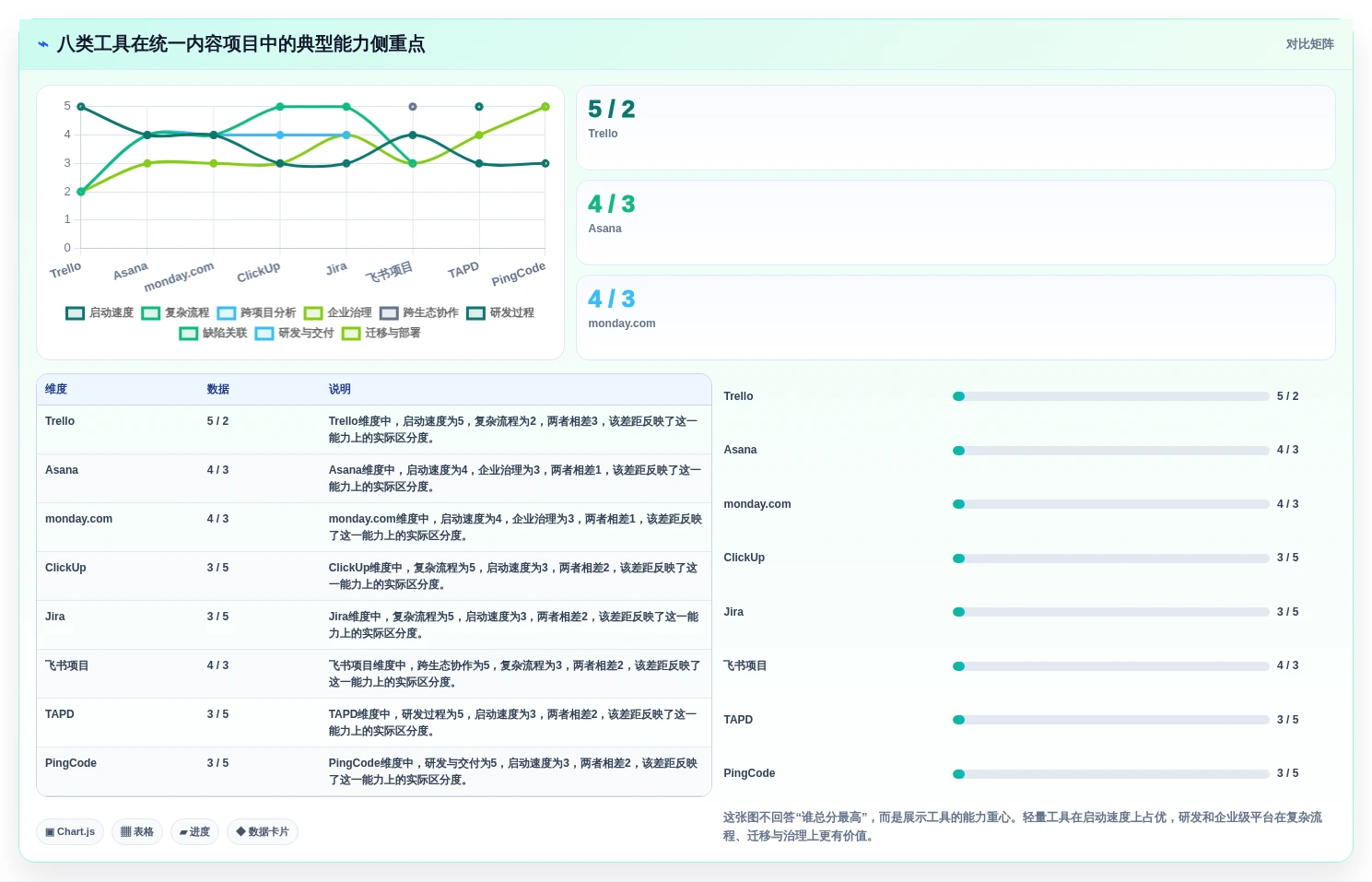Viewport: 1372px width, 882px height.
Task: Hide the 跨项目分析 series via legend
Action: [x=256, y=313]
